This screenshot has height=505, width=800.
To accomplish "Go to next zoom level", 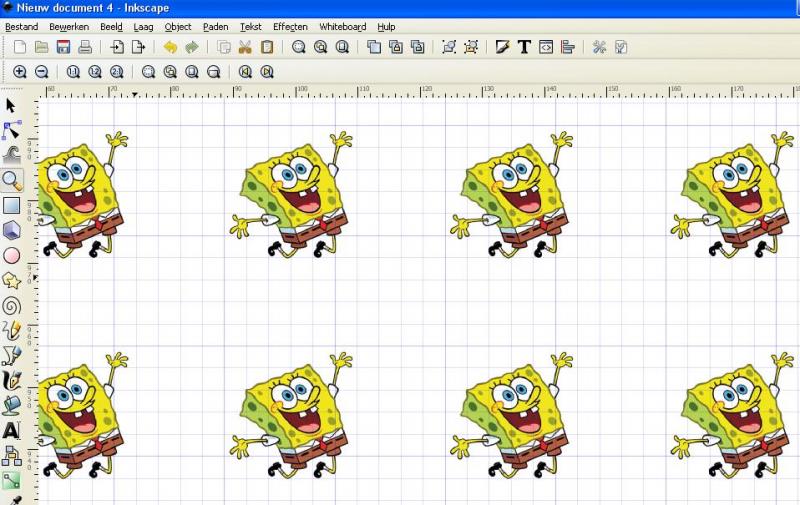I will coord(267,72).
